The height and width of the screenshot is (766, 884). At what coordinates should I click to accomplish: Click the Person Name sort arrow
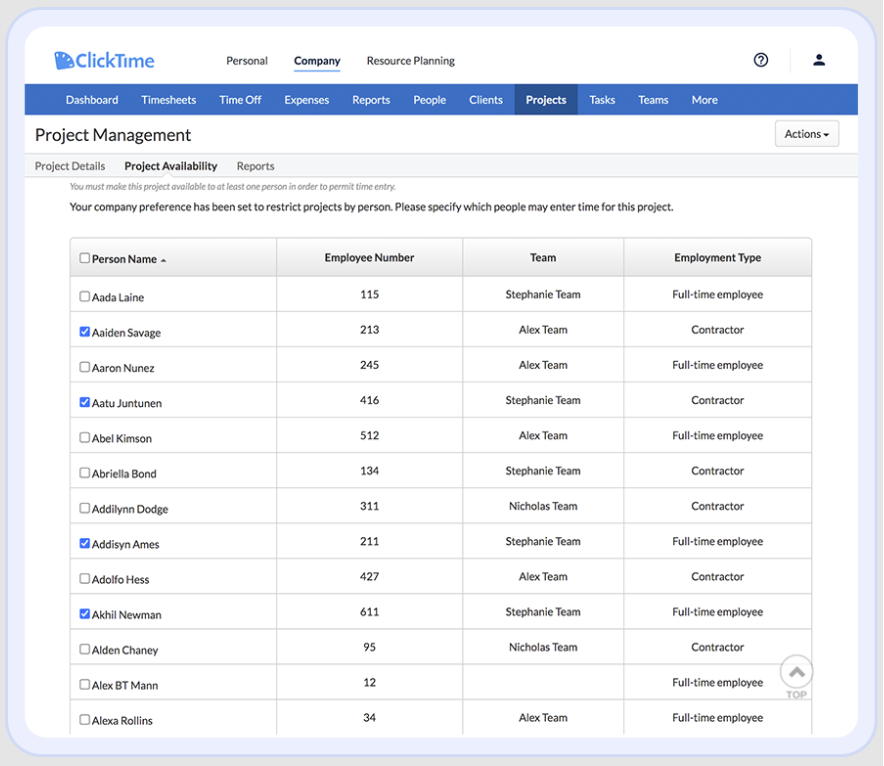pyautogui.click(x=163, y=260)
